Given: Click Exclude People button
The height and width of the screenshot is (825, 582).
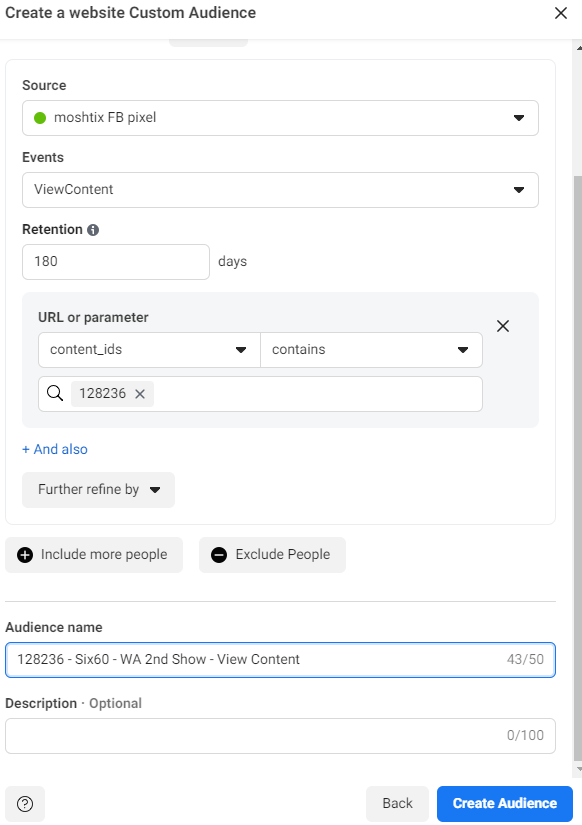Looking at the screenshot, I should tap(272, 555).
